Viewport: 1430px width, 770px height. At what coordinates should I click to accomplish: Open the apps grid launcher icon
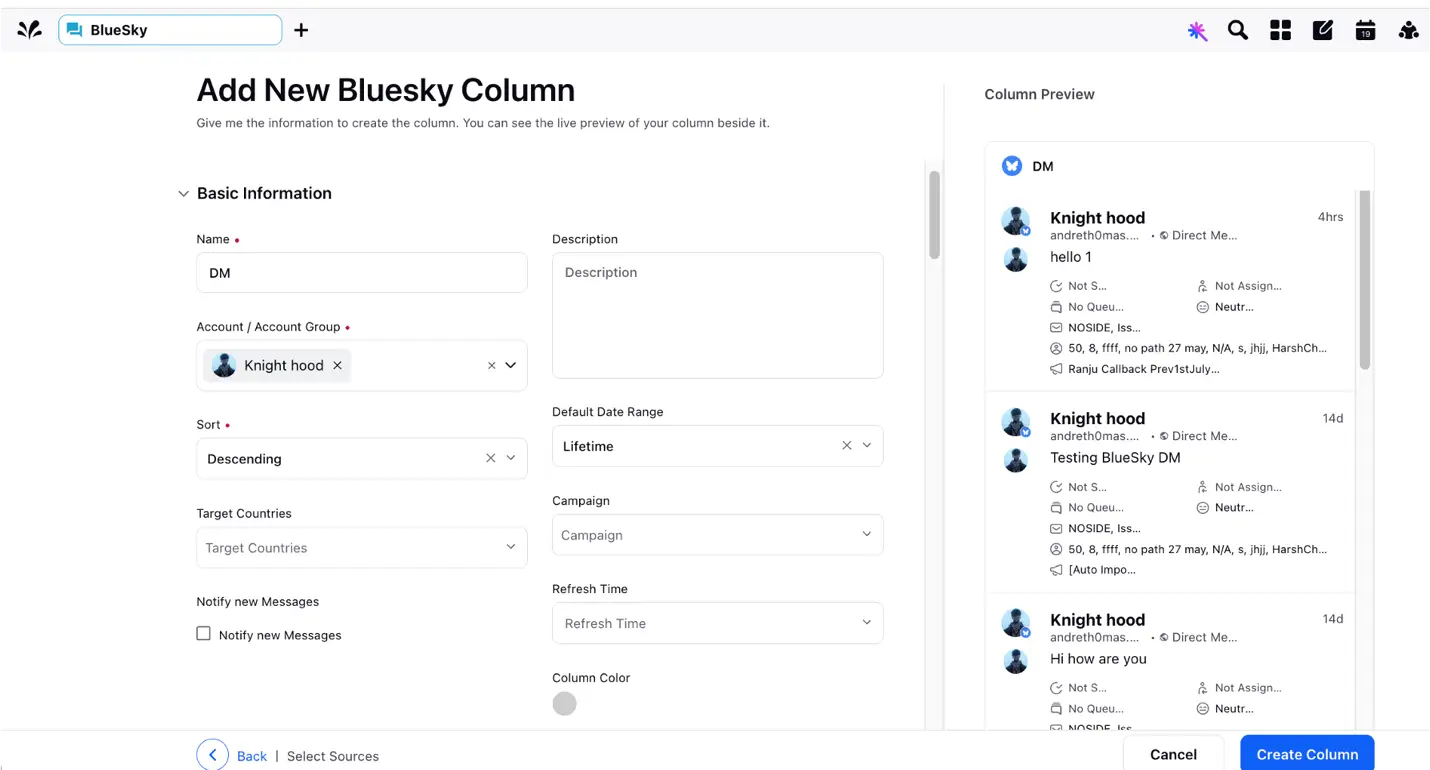pyautogui.click(x=1280, y=30)
